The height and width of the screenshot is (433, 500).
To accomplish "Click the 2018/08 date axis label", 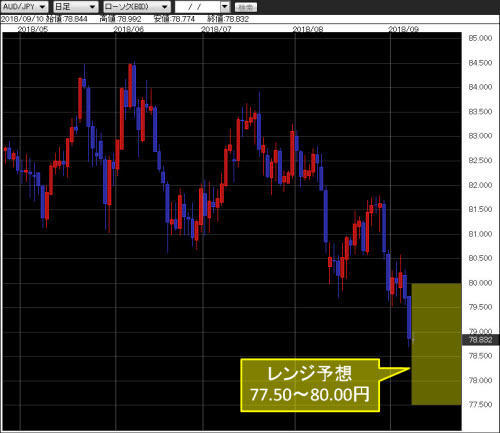I will [308, 29].
